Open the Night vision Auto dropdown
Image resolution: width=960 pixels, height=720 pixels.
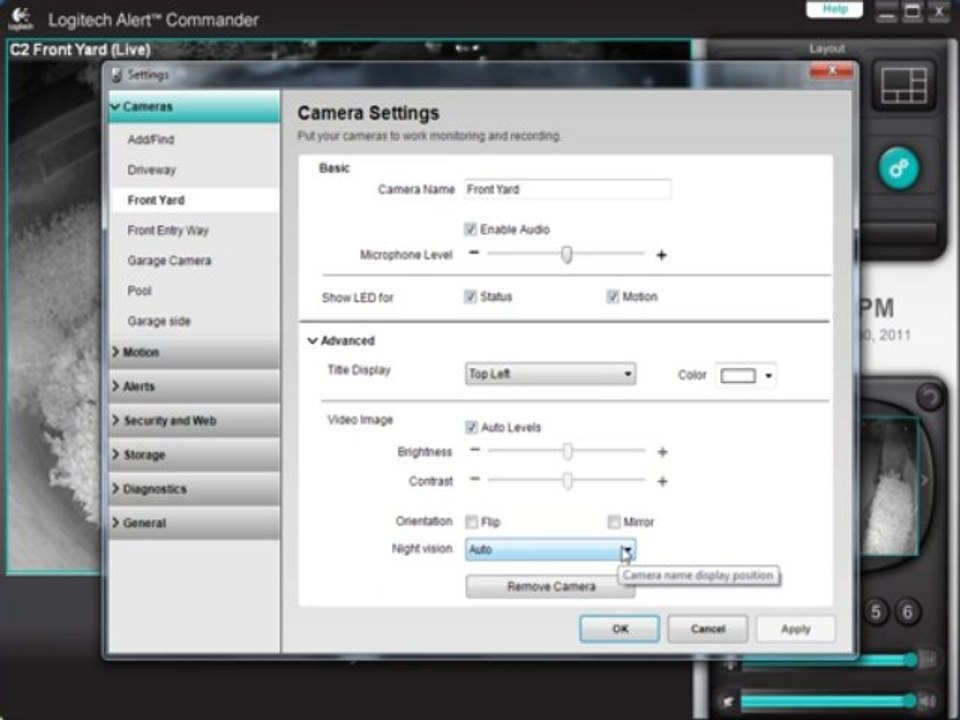point(550,549)
